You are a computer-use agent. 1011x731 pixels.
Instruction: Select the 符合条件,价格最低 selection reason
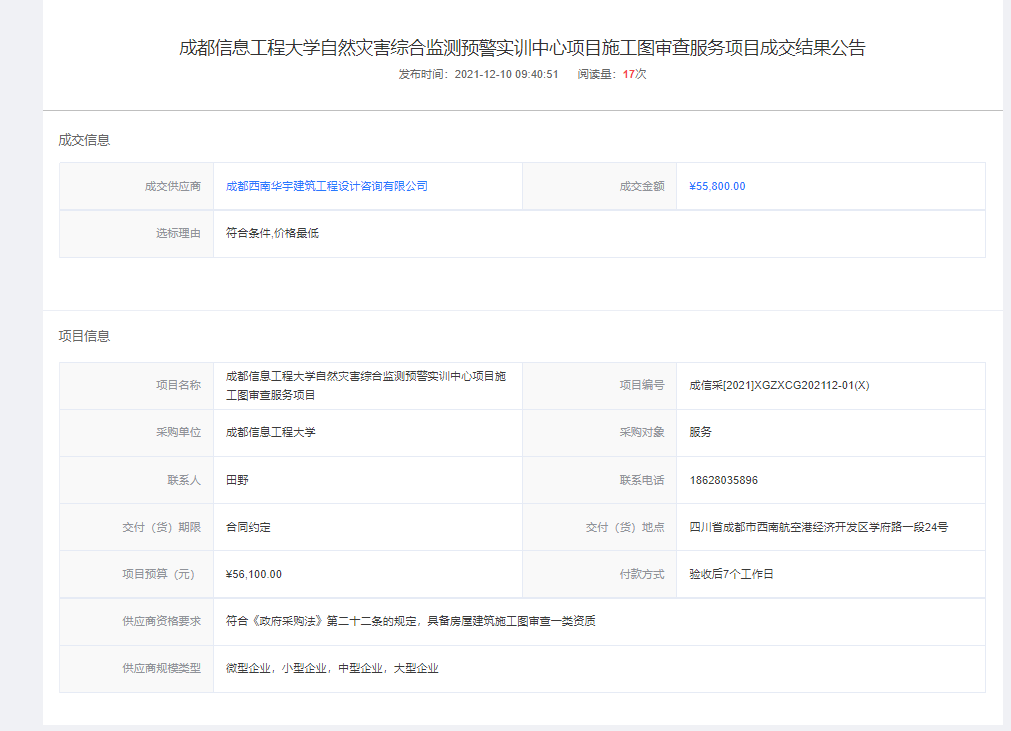pyautogui.click(x=272, y=233)
